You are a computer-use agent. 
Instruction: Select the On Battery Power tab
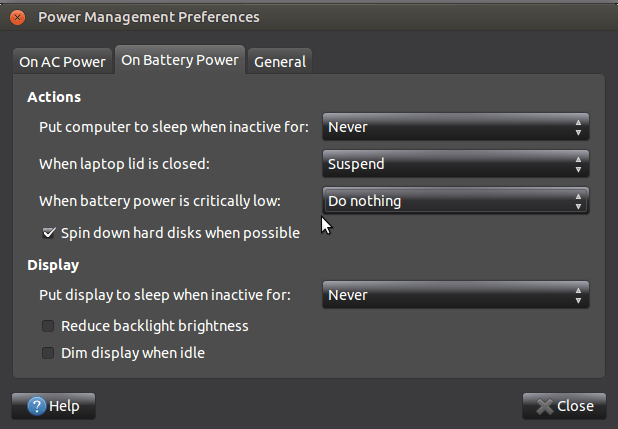coord(180,60)
